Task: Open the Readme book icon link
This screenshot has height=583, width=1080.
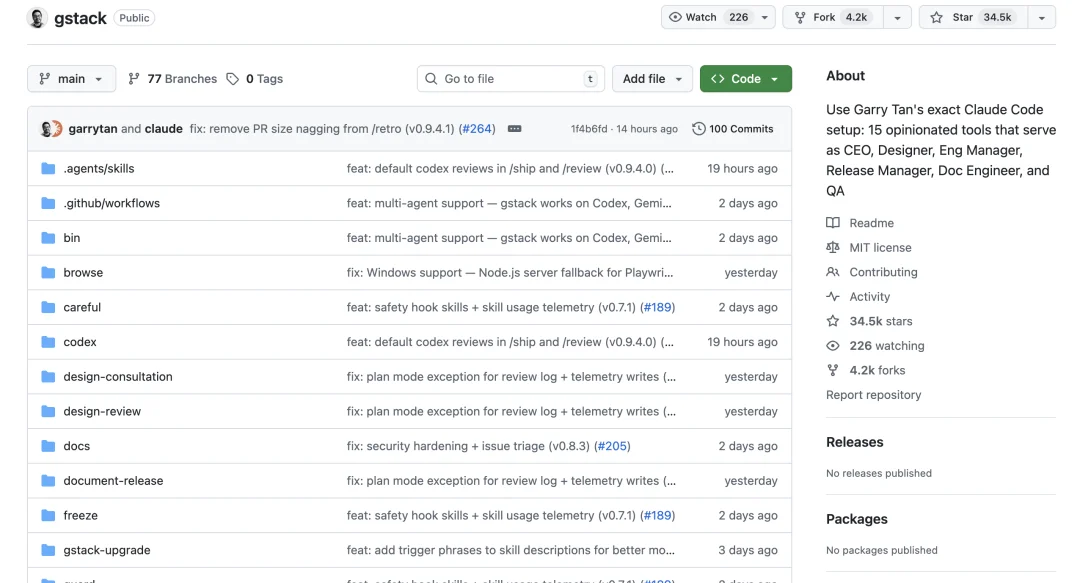Action: tap(833, 223)
